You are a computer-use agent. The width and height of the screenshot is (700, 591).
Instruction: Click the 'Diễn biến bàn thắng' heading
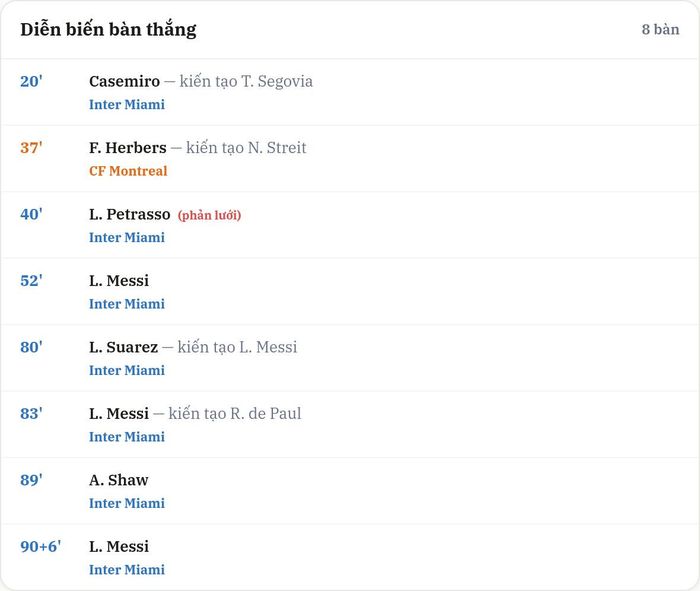click(108, 29)
